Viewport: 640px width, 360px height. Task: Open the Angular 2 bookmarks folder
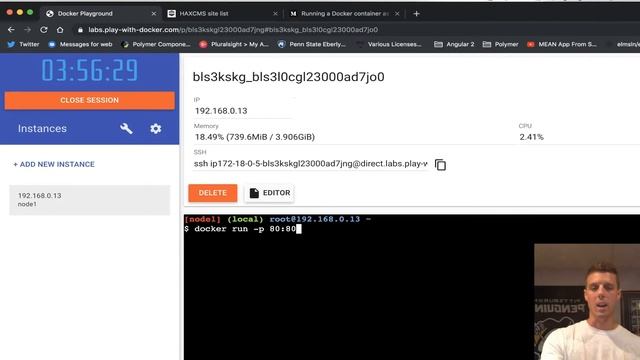(x=454, y=44)
